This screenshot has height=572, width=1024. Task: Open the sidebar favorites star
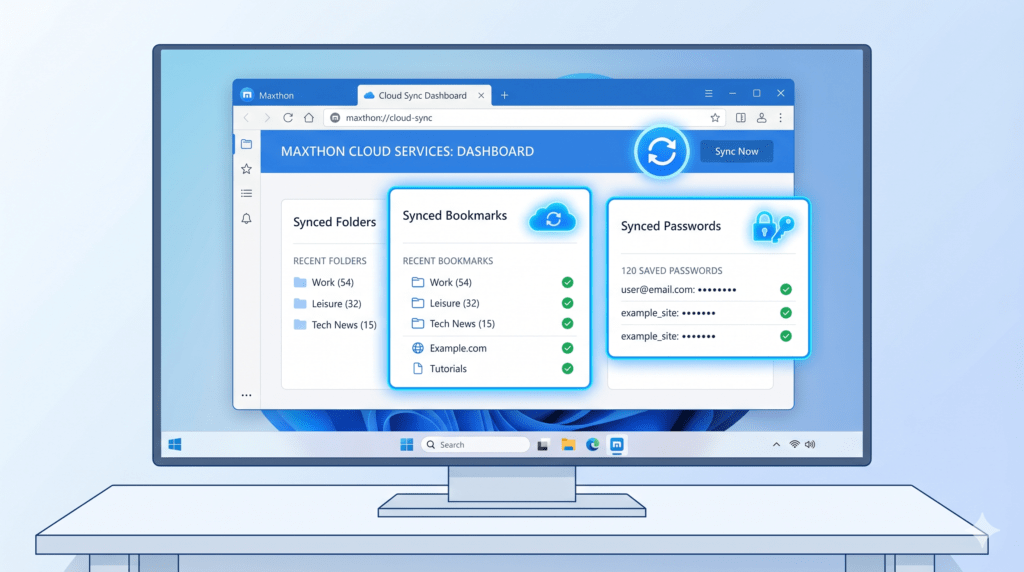[x=246, y=169]
